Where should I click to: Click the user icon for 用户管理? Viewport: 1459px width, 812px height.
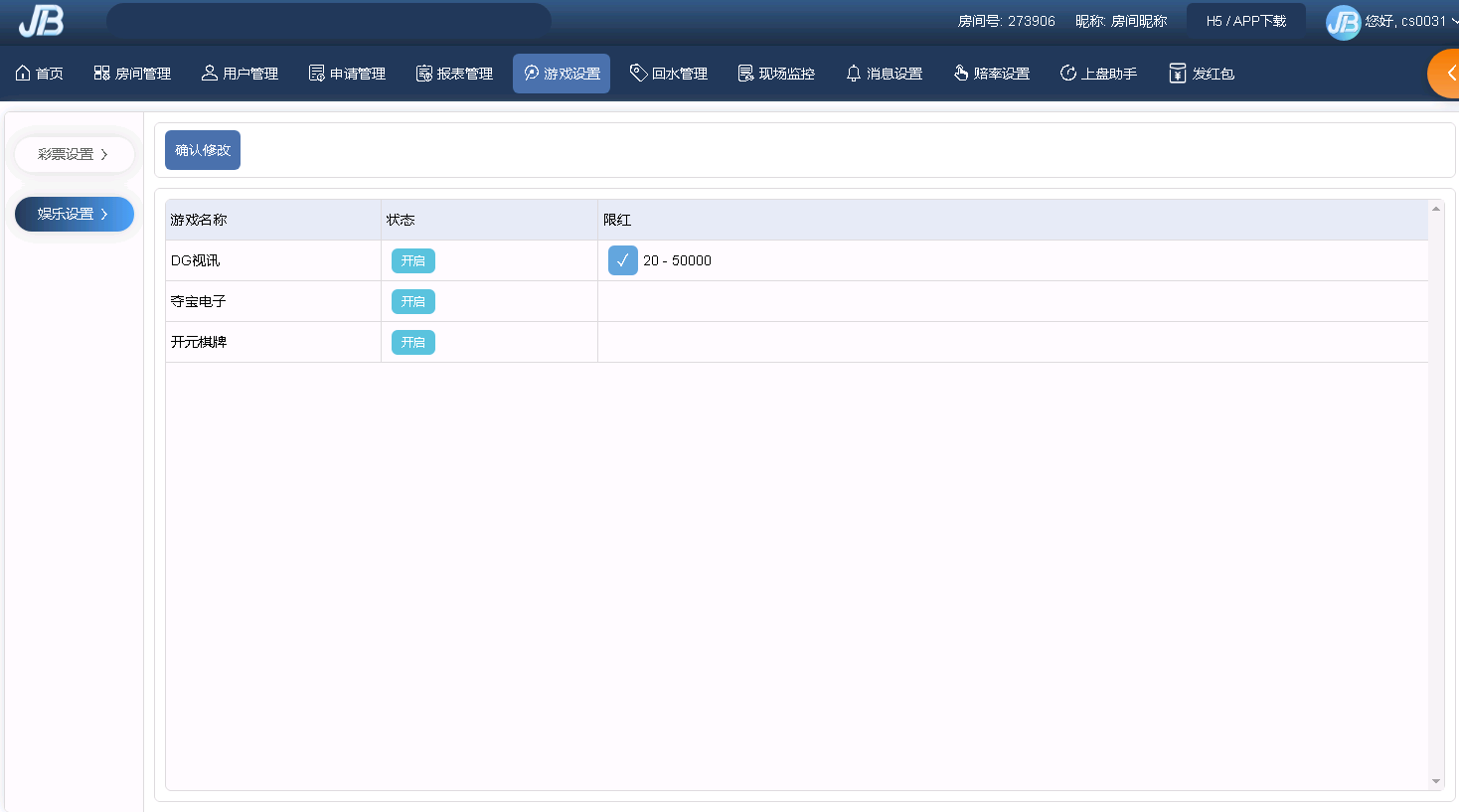pyautogui.click(x=209, y=74)
